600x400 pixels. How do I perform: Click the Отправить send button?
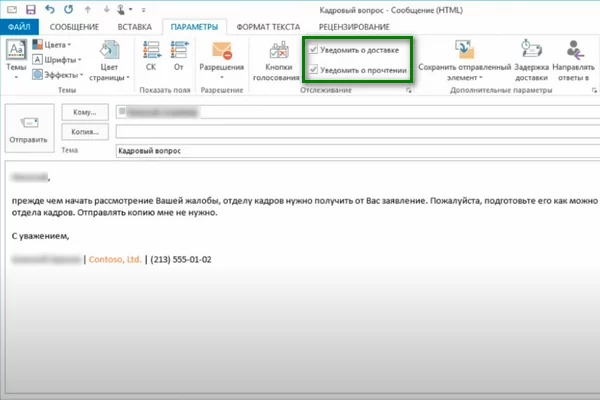(28, 128)
